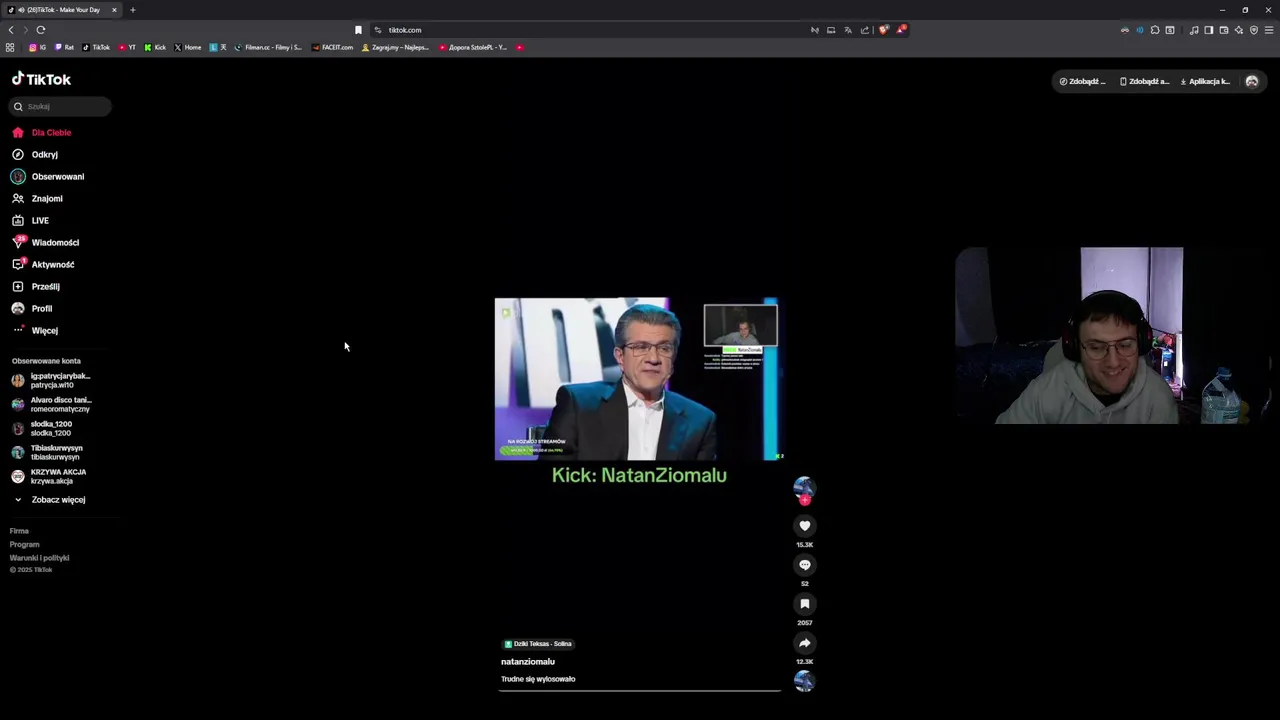
Task: Open Brave Rewards triangle icon
Action: (x=900, y=30)
